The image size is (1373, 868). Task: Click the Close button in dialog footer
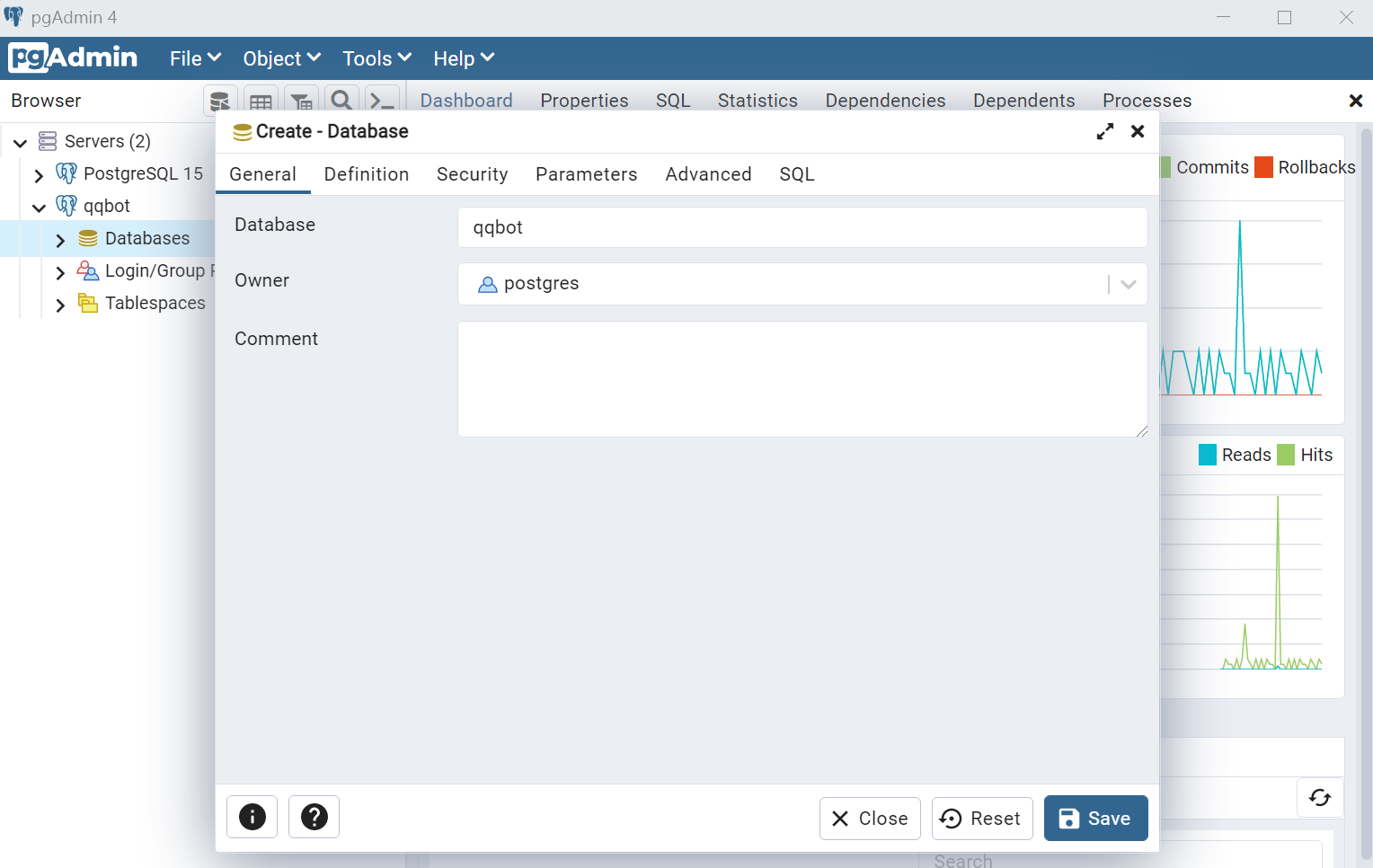(x=870, y=819)
